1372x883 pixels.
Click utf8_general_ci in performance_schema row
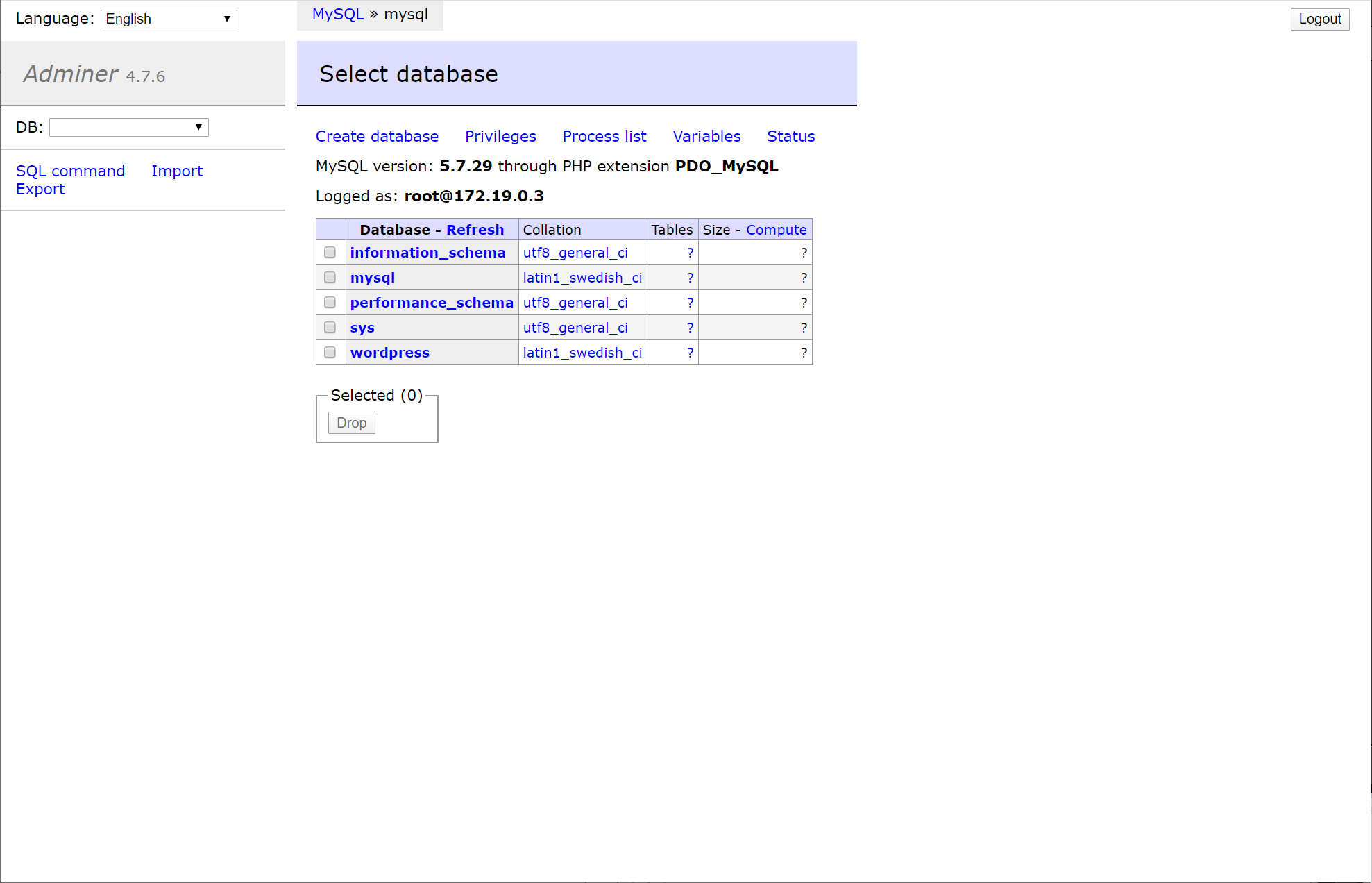575,303
